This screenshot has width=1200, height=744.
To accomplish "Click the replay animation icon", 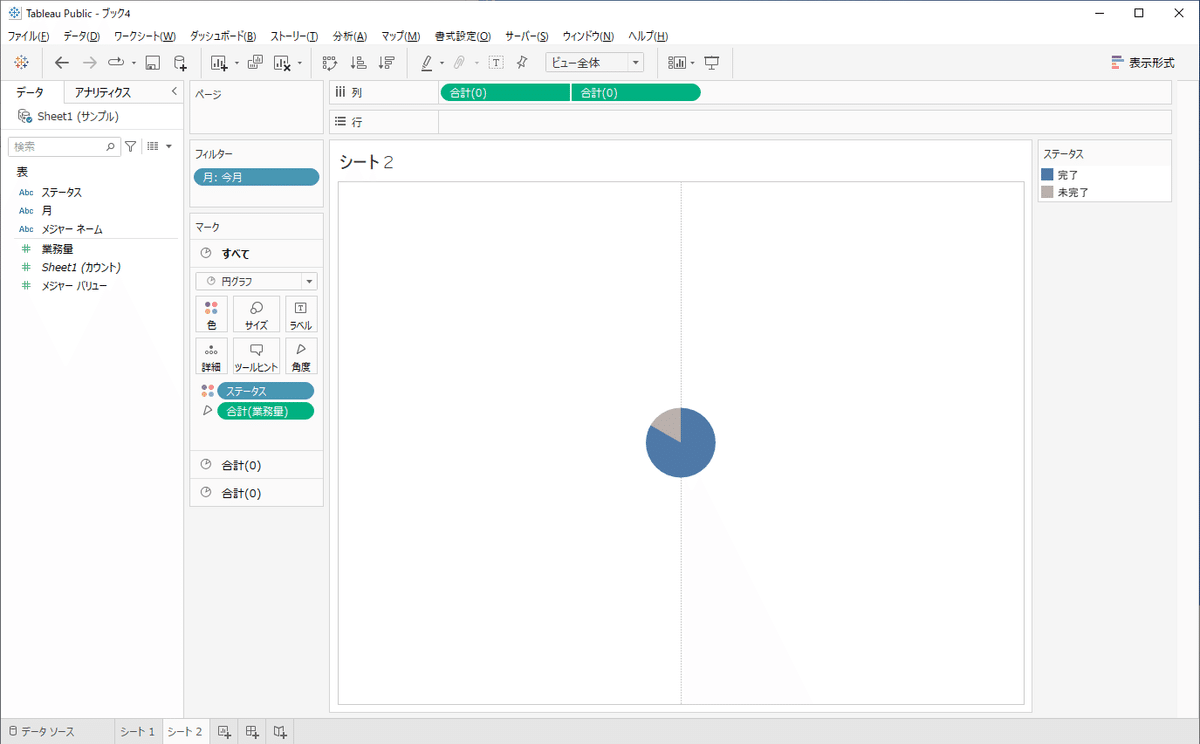I will (x=116, y=62).
